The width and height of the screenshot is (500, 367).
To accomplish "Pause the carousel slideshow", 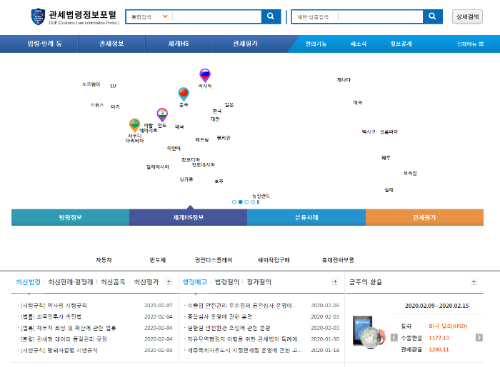I will tap(258, 202).
